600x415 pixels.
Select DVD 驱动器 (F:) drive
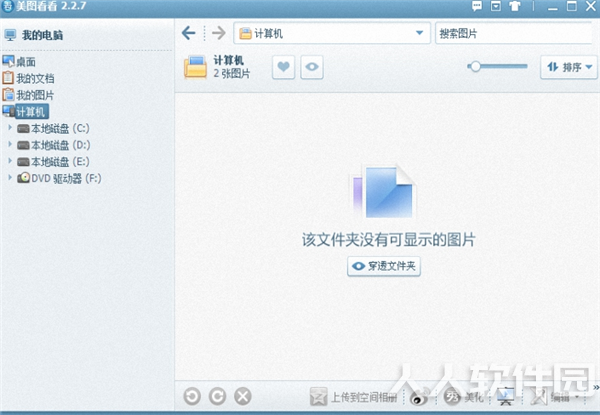pyautogui.click(x=59, y=178)
